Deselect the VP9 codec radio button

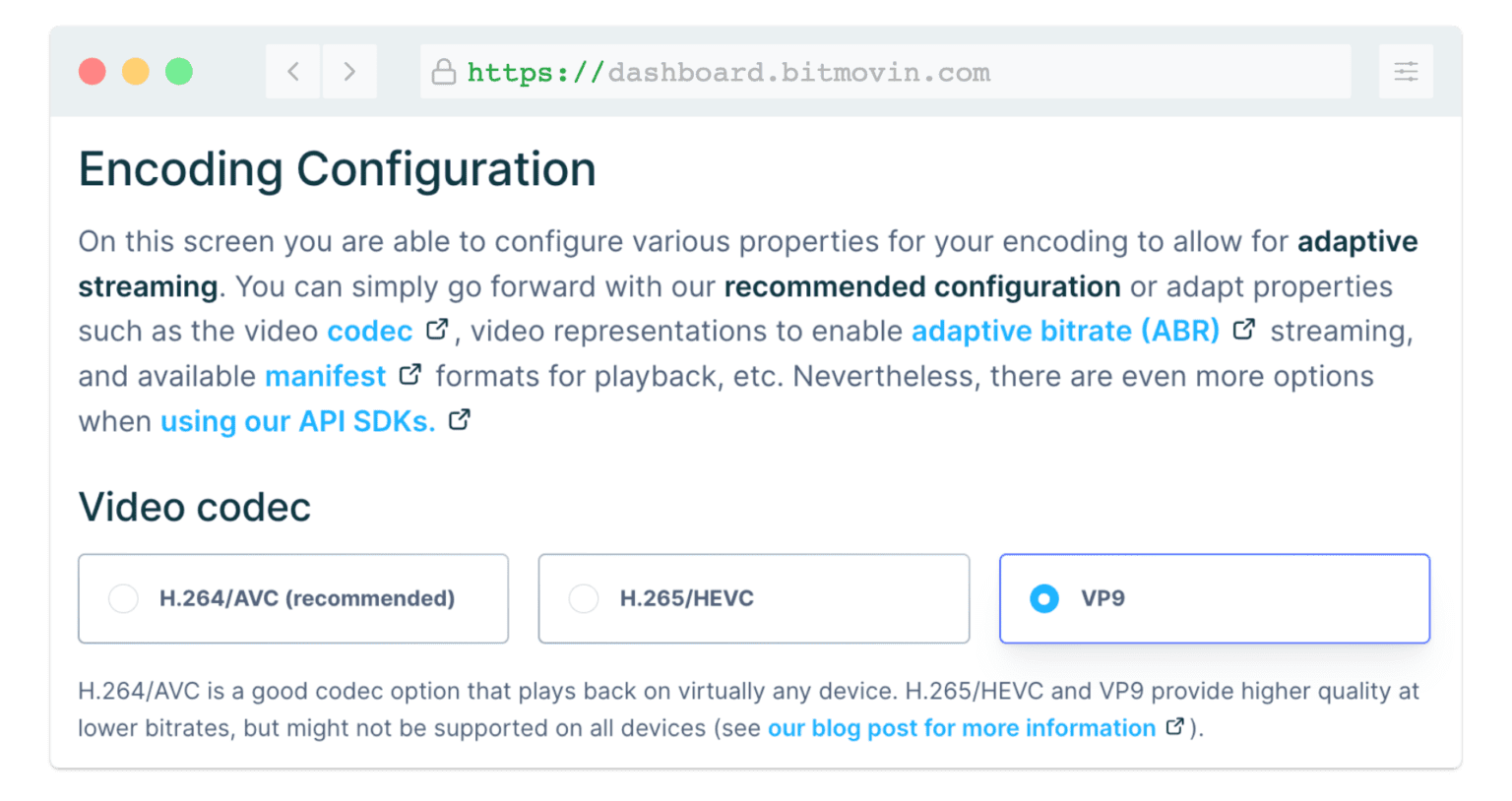pyautogui.click(x=1044, y=598)
